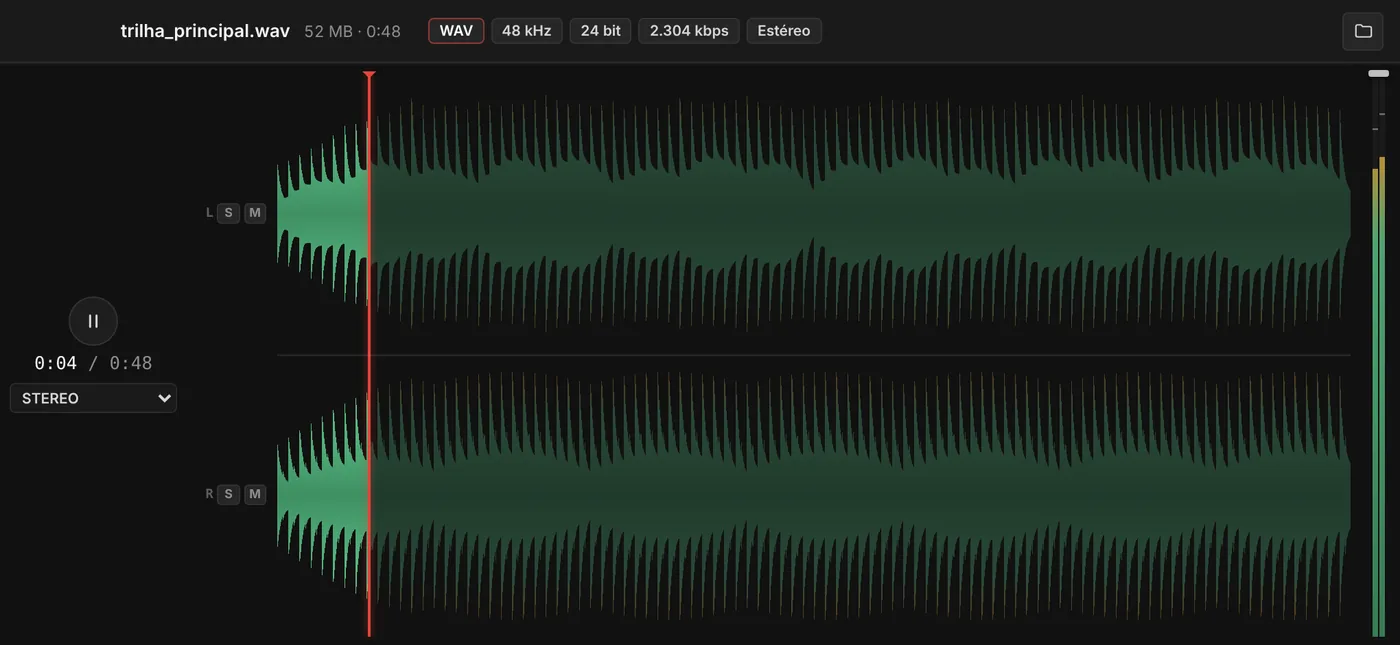Click the file name trilha_principal.wav
1400x645 pixels.
[x=205, y=31]
